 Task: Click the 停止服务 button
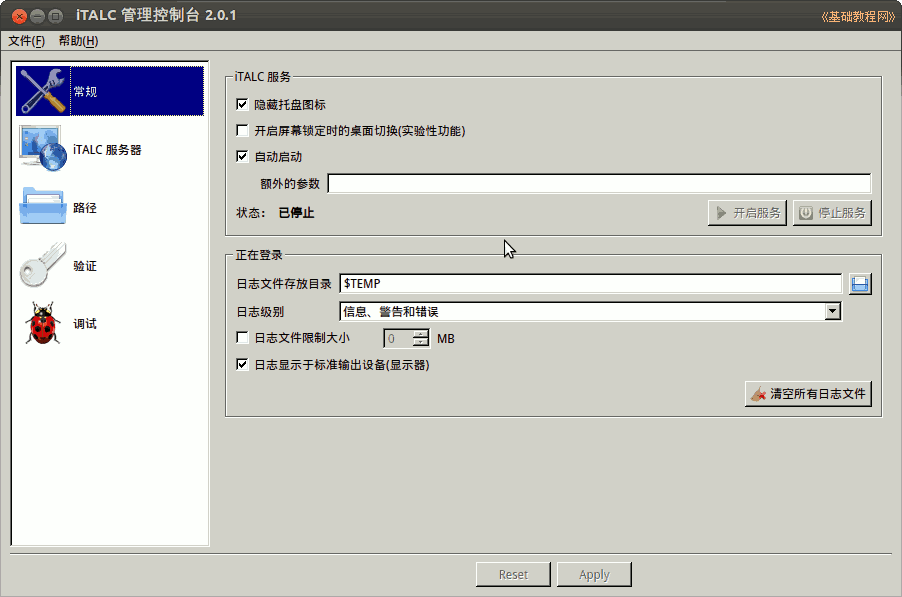click(832, 213)
